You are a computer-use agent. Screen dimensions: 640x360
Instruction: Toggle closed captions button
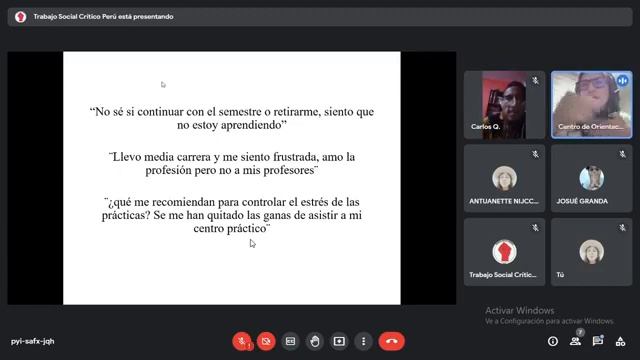pyautogui.click(x=290, y=341)
